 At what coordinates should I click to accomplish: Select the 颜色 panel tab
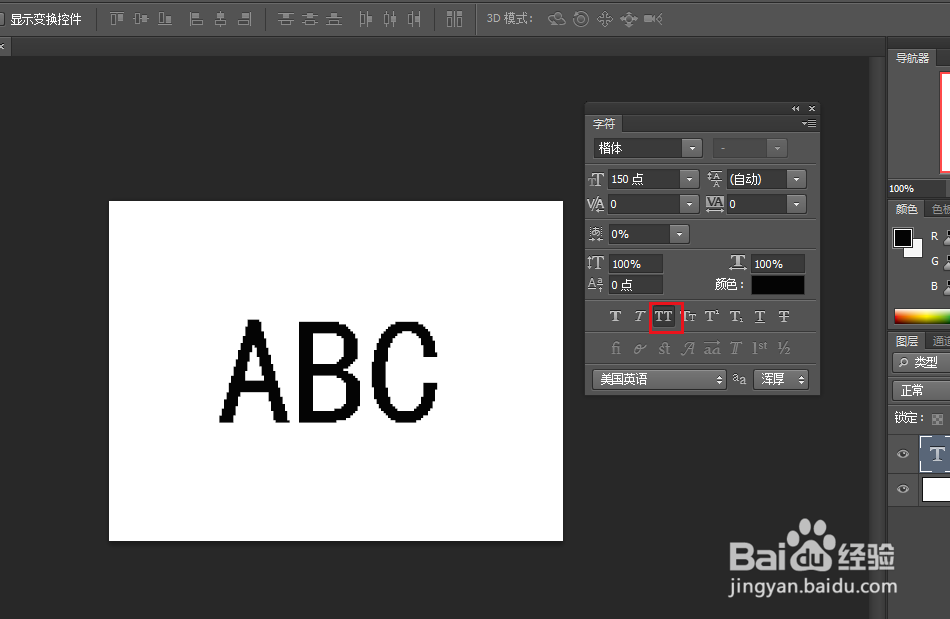pyautogui.click(x=906, y=209)
